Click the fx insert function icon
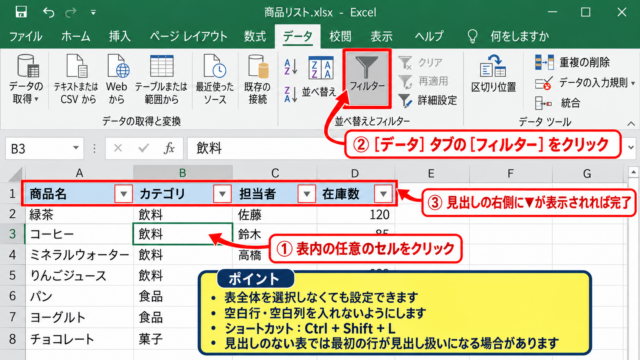Viewport: 640px width, 360px height. point(169,148)
